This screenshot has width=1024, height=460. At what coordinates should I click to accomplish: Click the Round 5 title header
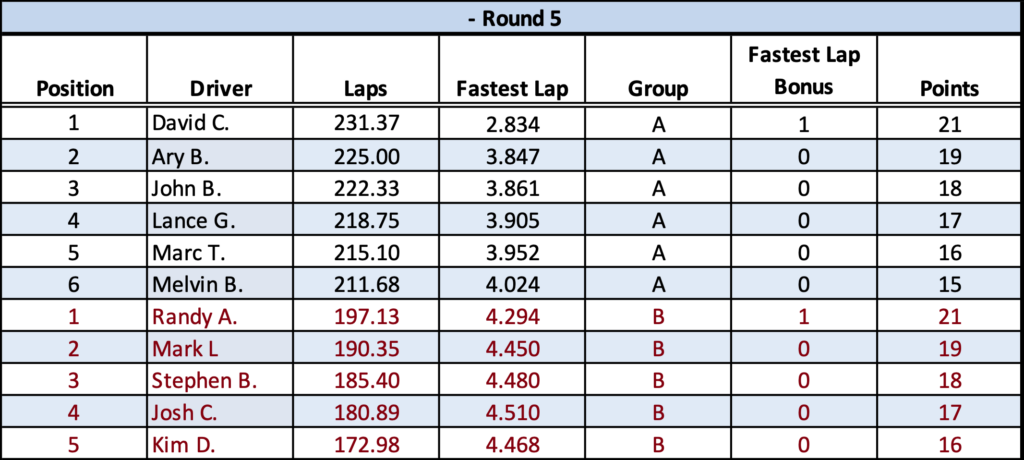(511, 18)
